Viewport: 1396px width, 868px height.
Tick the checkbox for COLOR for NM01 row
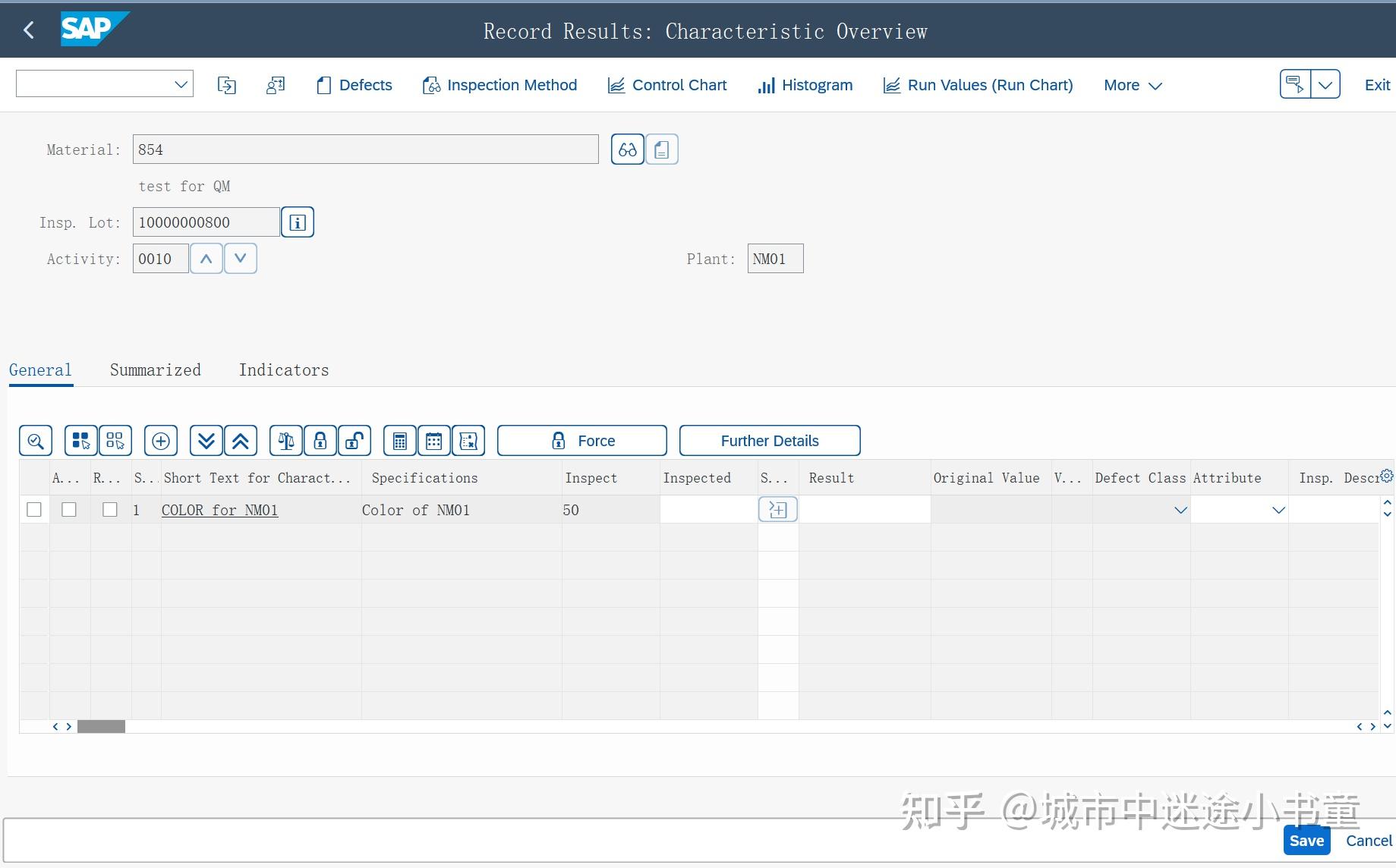pos(33,509)
